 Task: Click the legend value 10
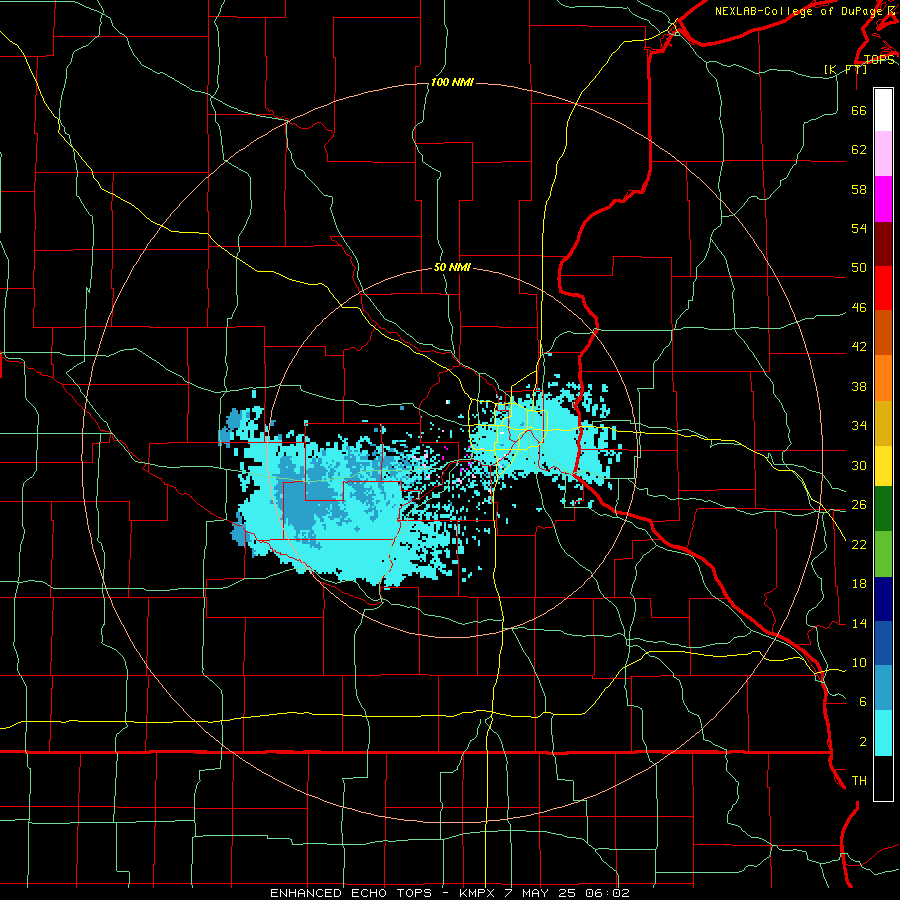859,662
